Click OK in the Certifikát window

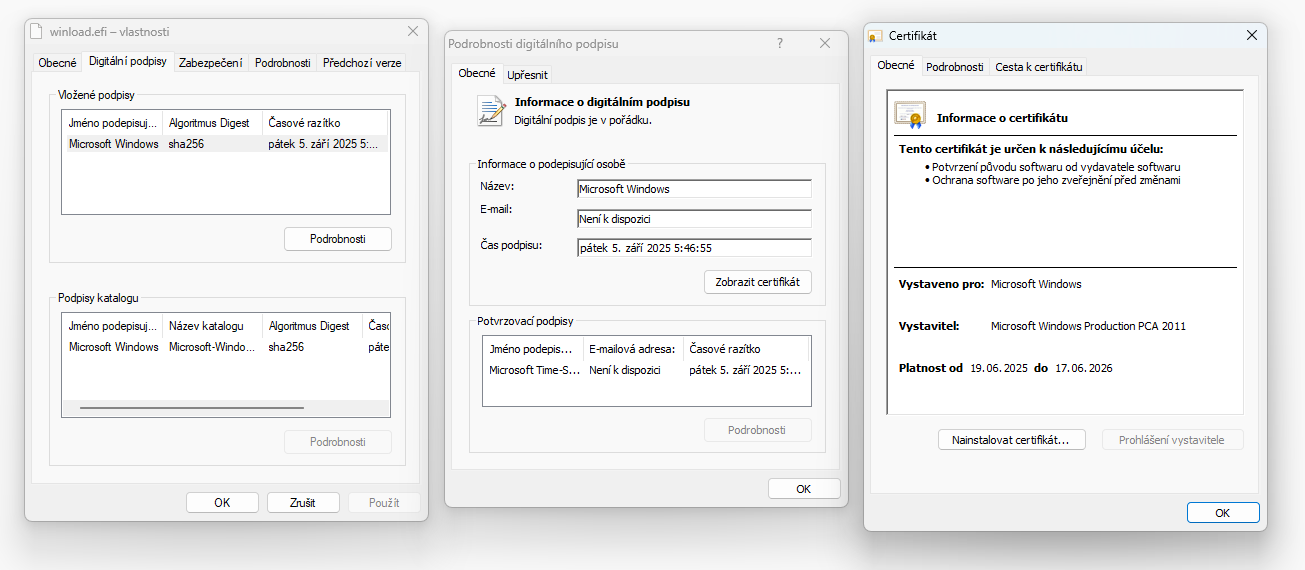(1222, 512)
